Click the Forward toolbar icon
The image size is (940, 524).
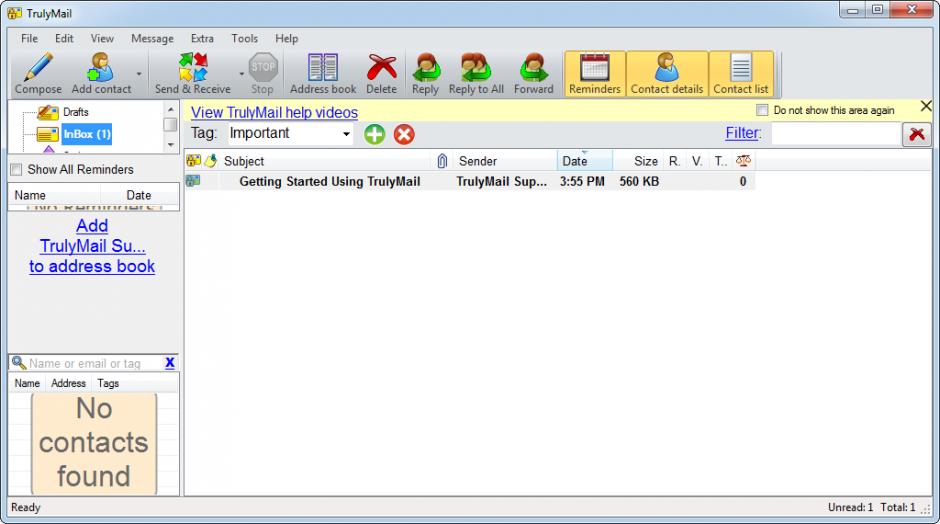pos(533,67)
